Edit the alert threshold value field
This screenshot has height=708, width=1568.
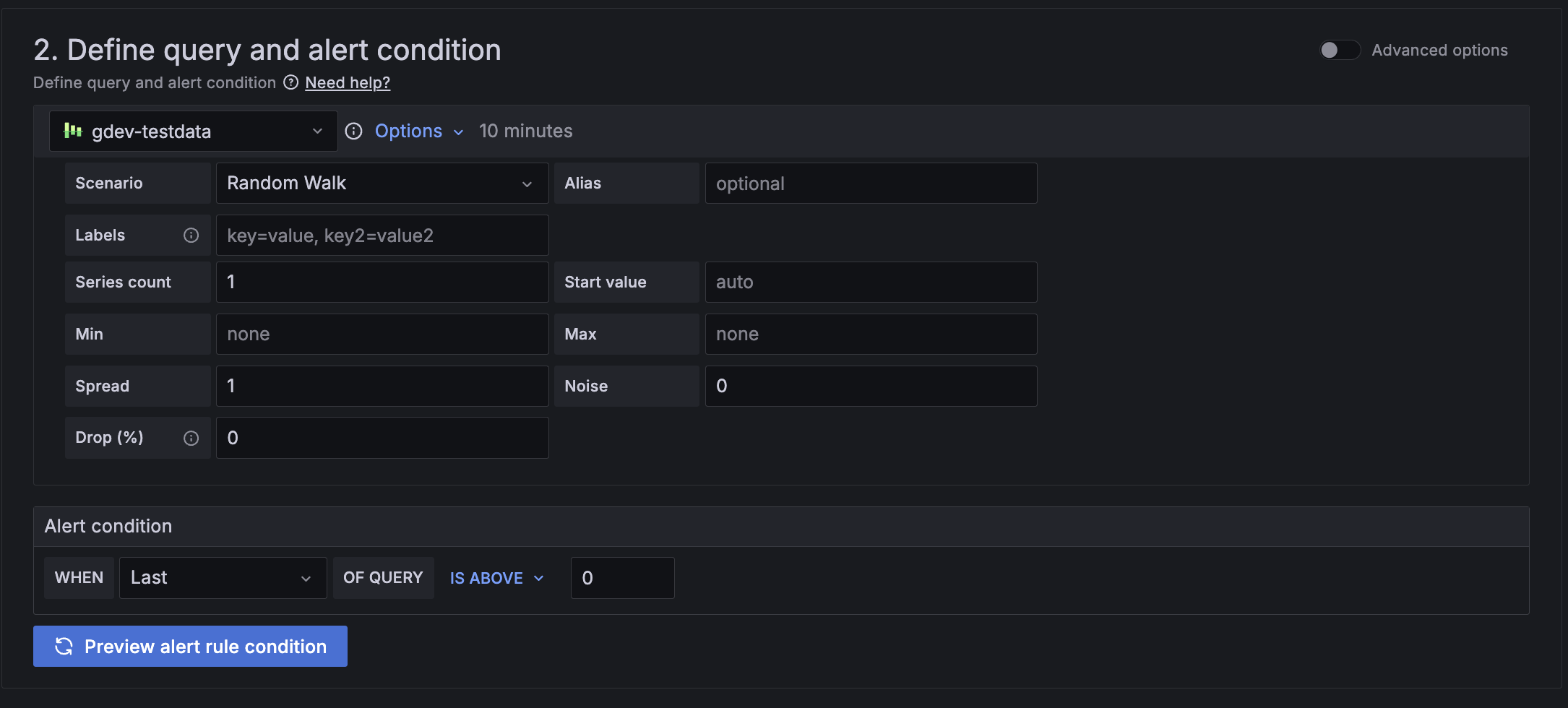(621, 577)
